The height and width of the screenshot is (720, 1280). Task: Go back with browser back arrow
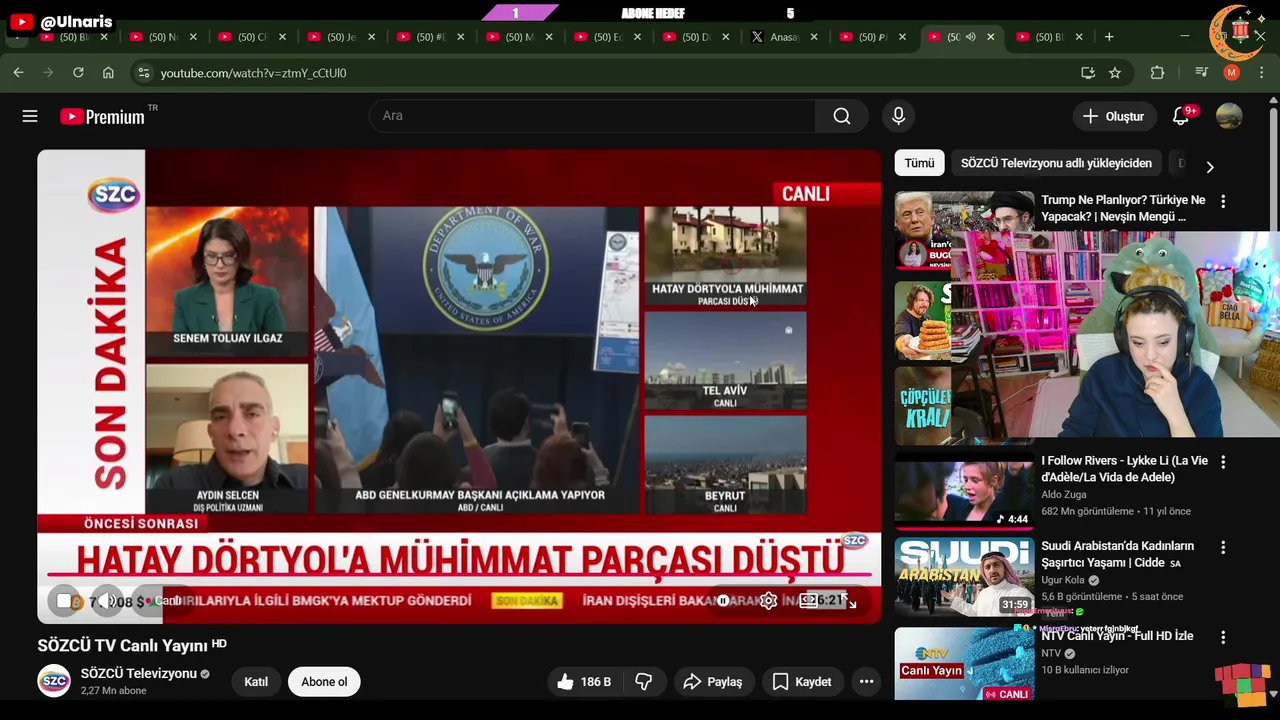coord(18,73)
